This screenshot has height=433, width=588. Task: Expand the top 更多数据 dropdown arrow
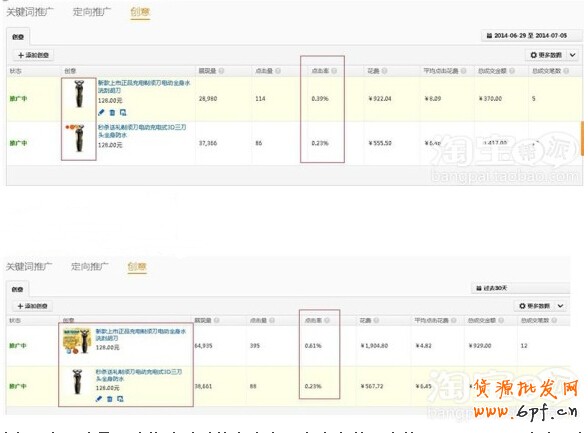click(x=573, y=55)
